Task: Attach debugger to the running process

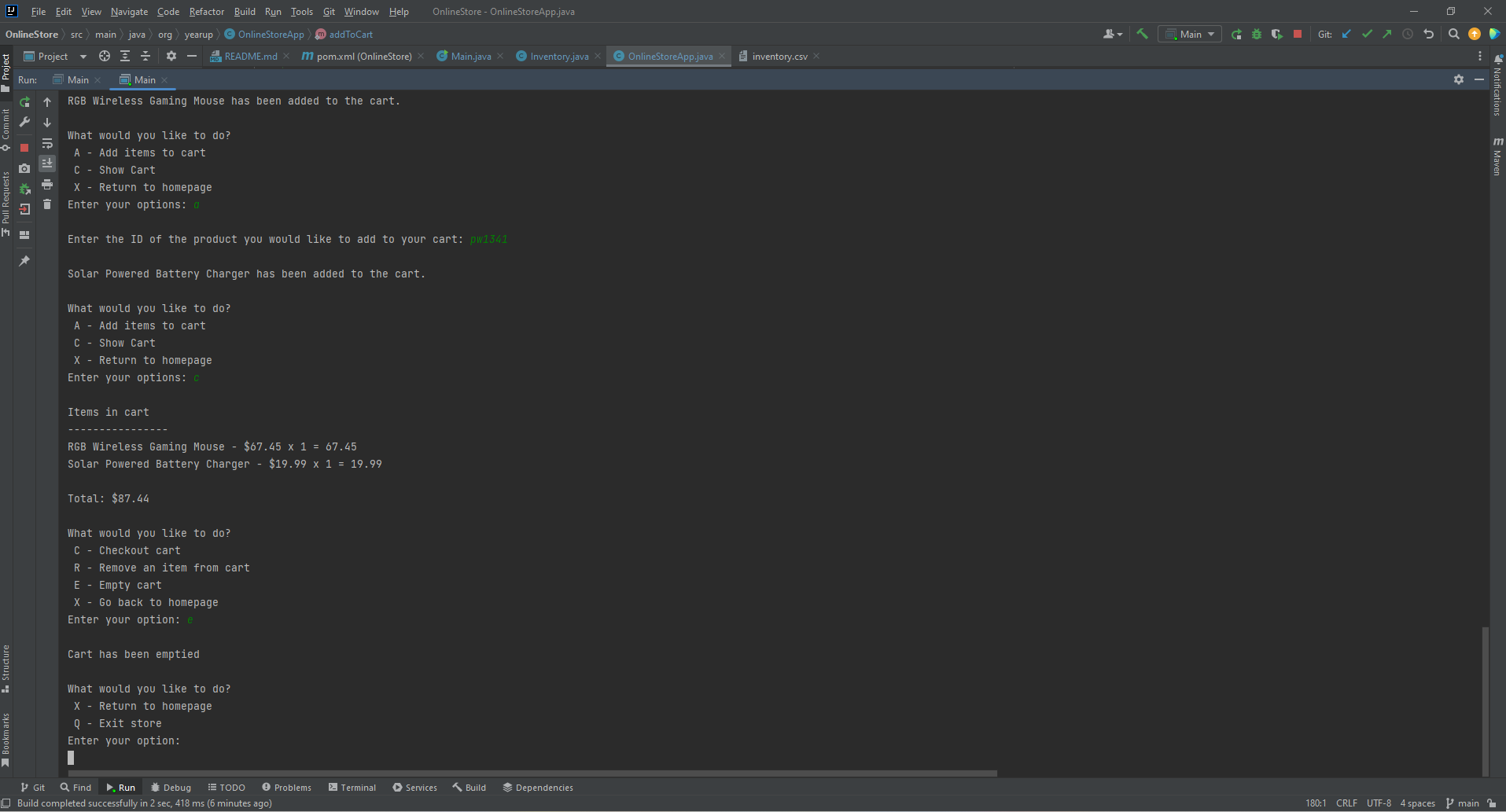Action: [24, 189]
